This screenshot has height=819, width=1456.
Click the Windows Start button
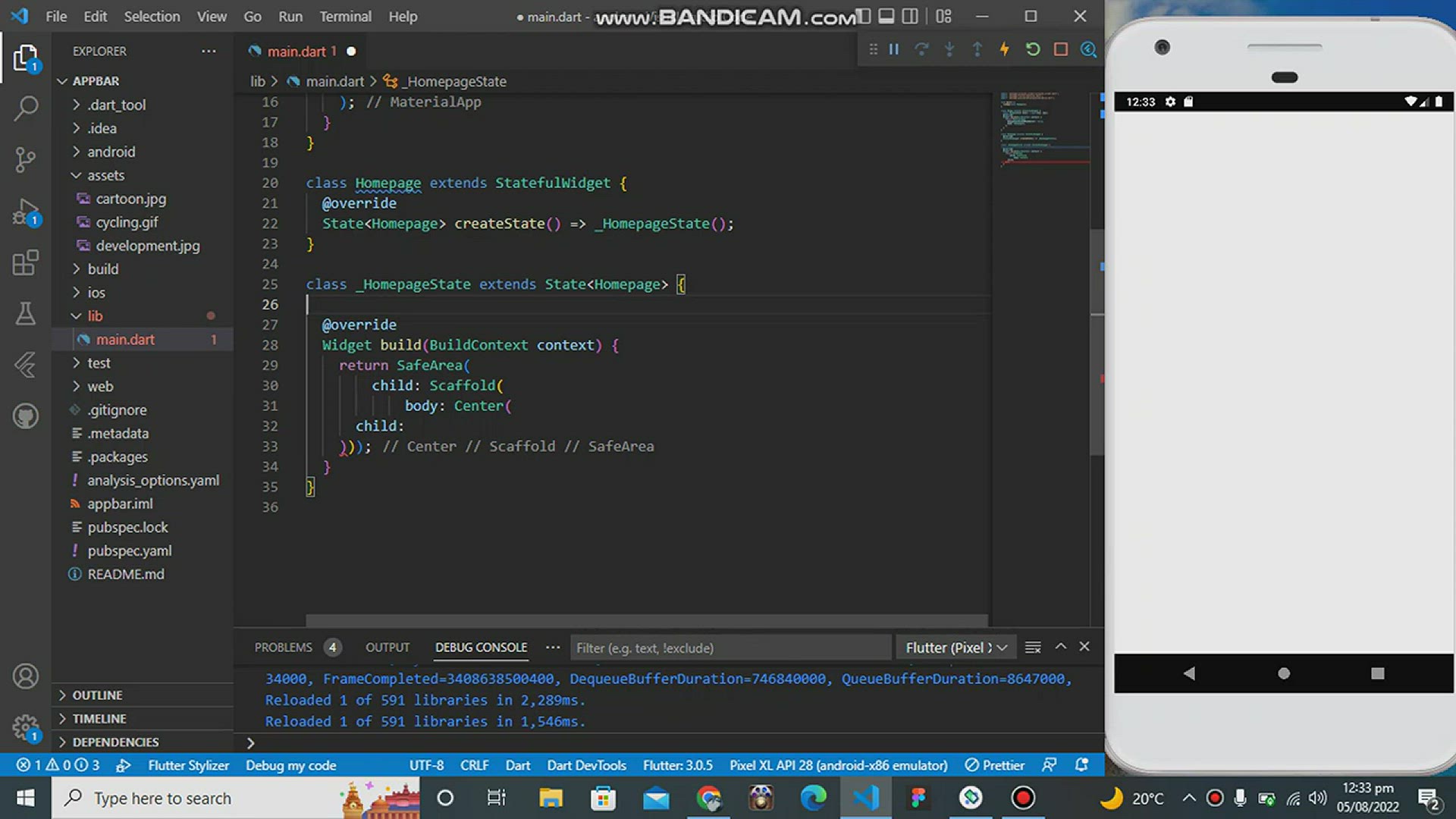point(25,798)
